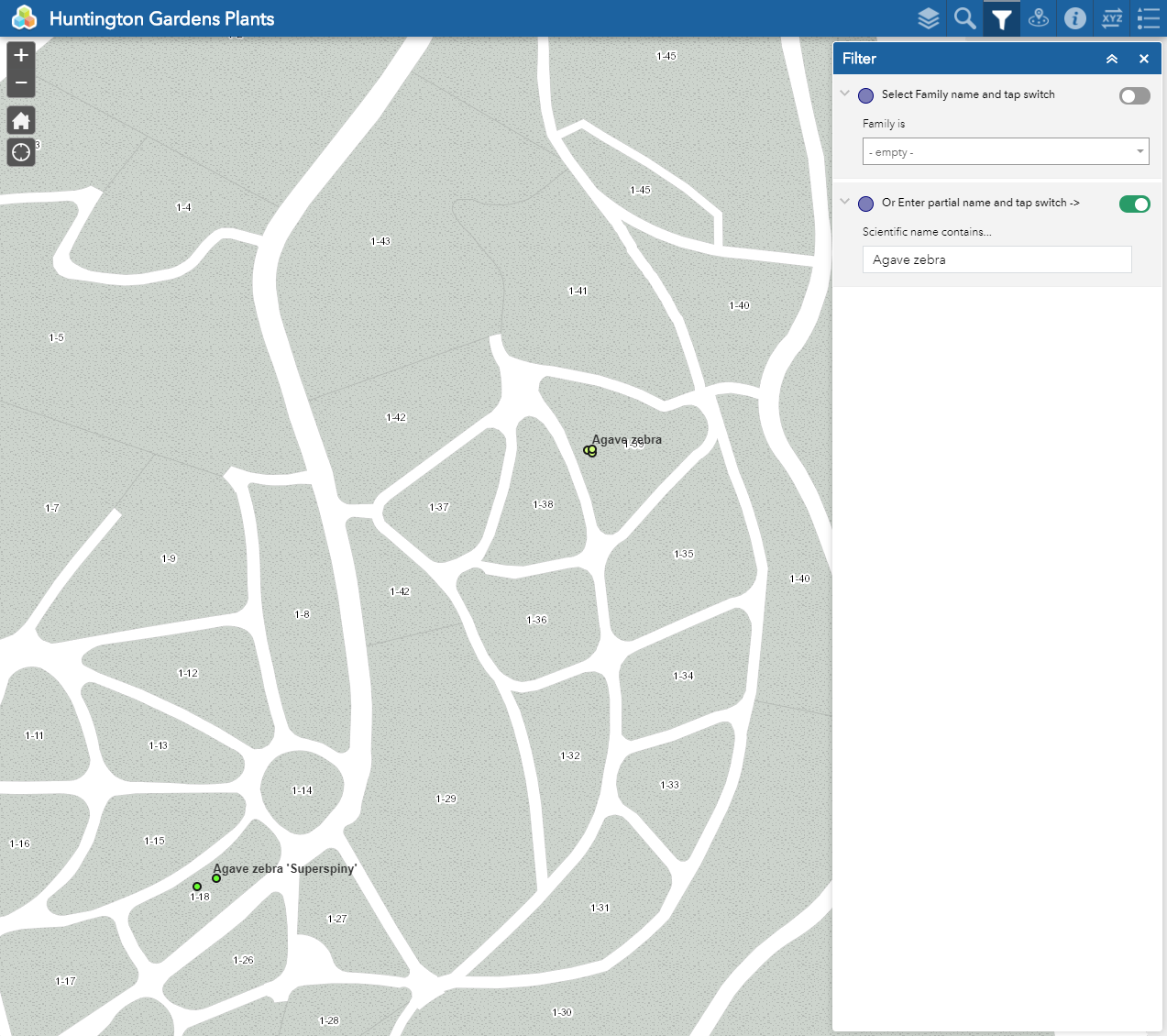Viewport: 1167px width, 1036px height.
Task: Zoom in using the plus button
Action: [x=20, y=55]
